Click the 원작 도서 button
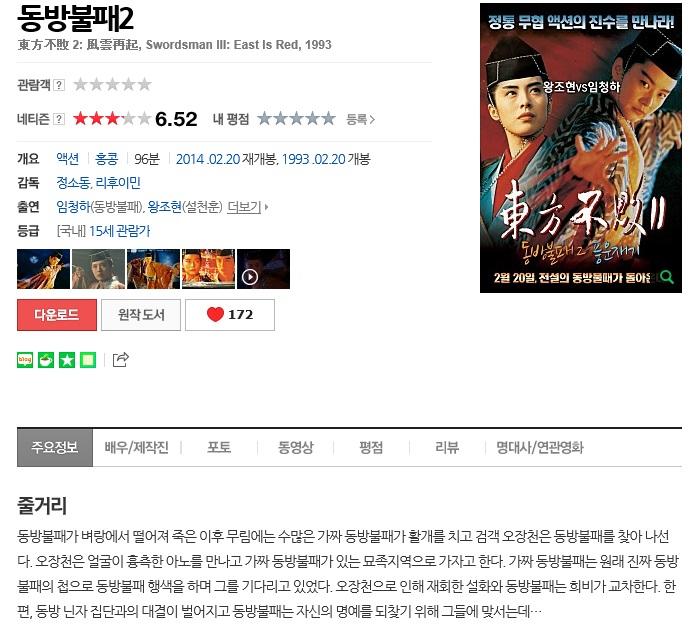The height and width of the screenshot is (631, 700). [x=141, y=315]
